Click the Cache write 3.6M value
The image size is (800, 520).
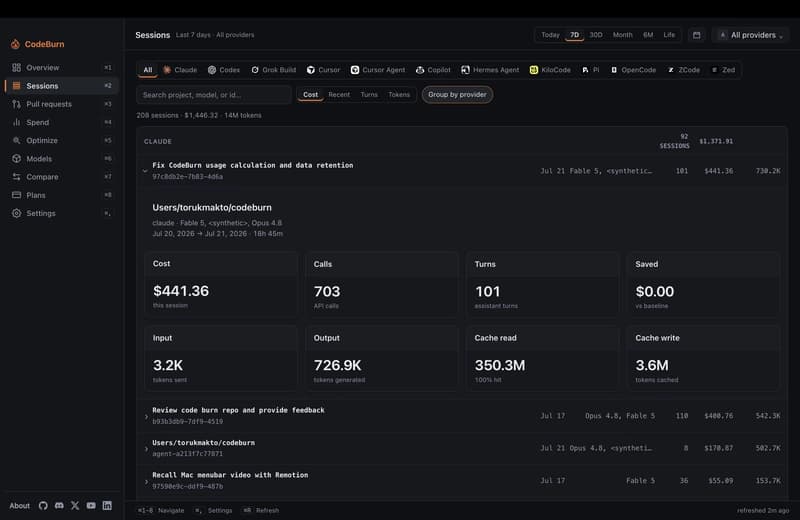point(652,365)
